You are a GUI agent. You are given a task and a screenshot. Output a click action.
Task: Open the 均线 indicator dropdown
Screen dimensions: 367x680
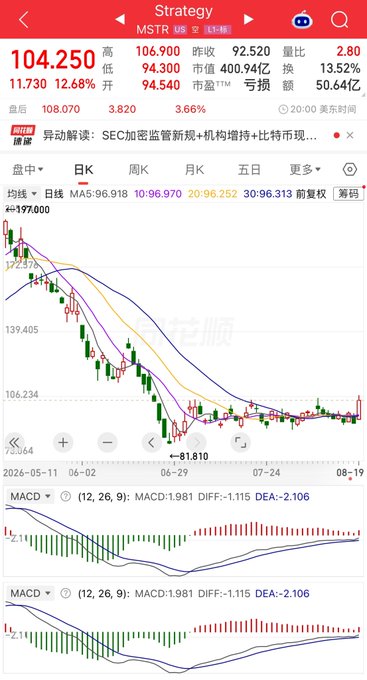tap(22, 194)
